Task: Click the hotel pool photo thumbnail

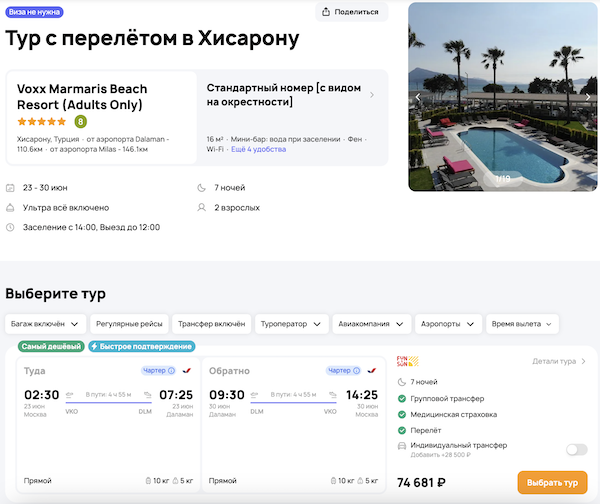Action: point(504,95)
